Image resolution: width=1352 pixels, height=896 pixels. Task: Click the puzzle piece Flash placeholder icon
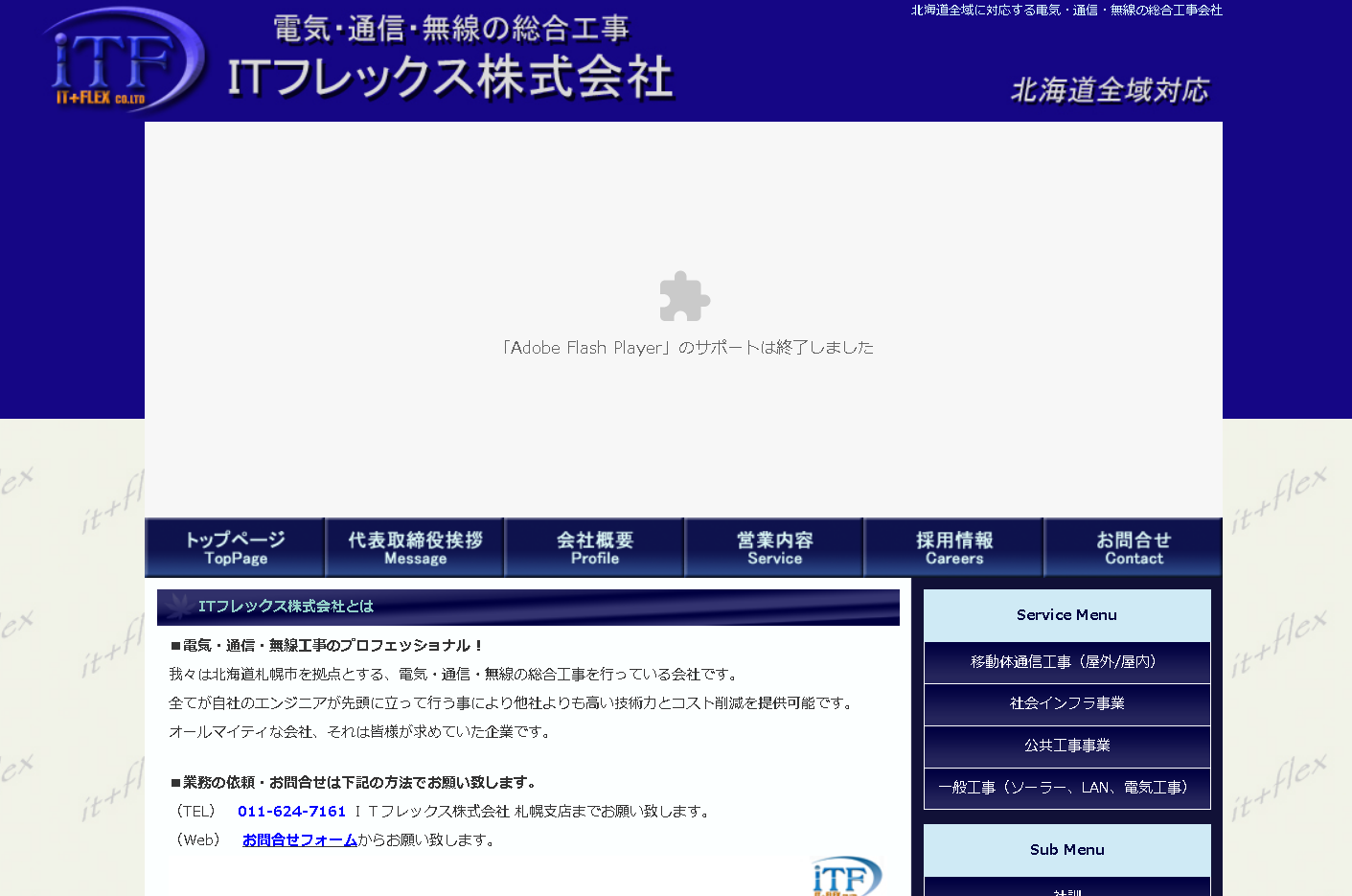pyautogui.click(x=683, y=297)
